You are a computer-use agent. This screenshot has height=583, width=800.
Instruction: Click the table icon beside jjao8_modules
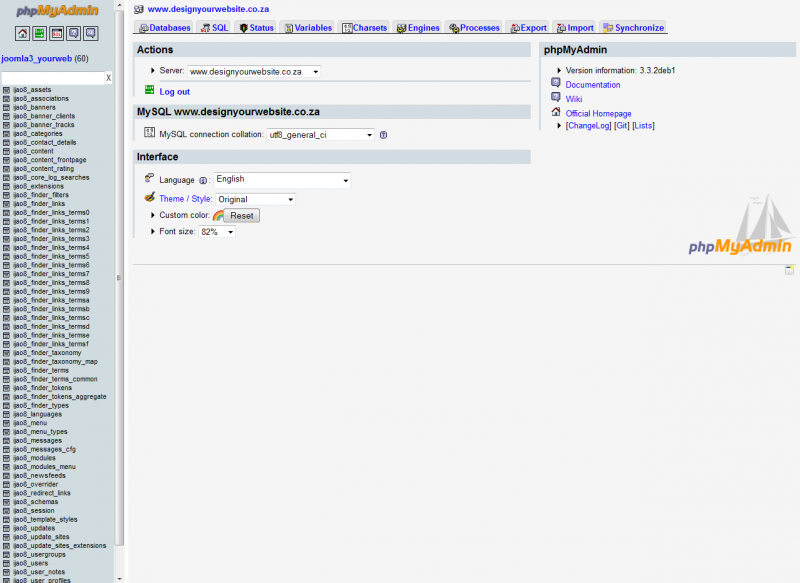7,458
